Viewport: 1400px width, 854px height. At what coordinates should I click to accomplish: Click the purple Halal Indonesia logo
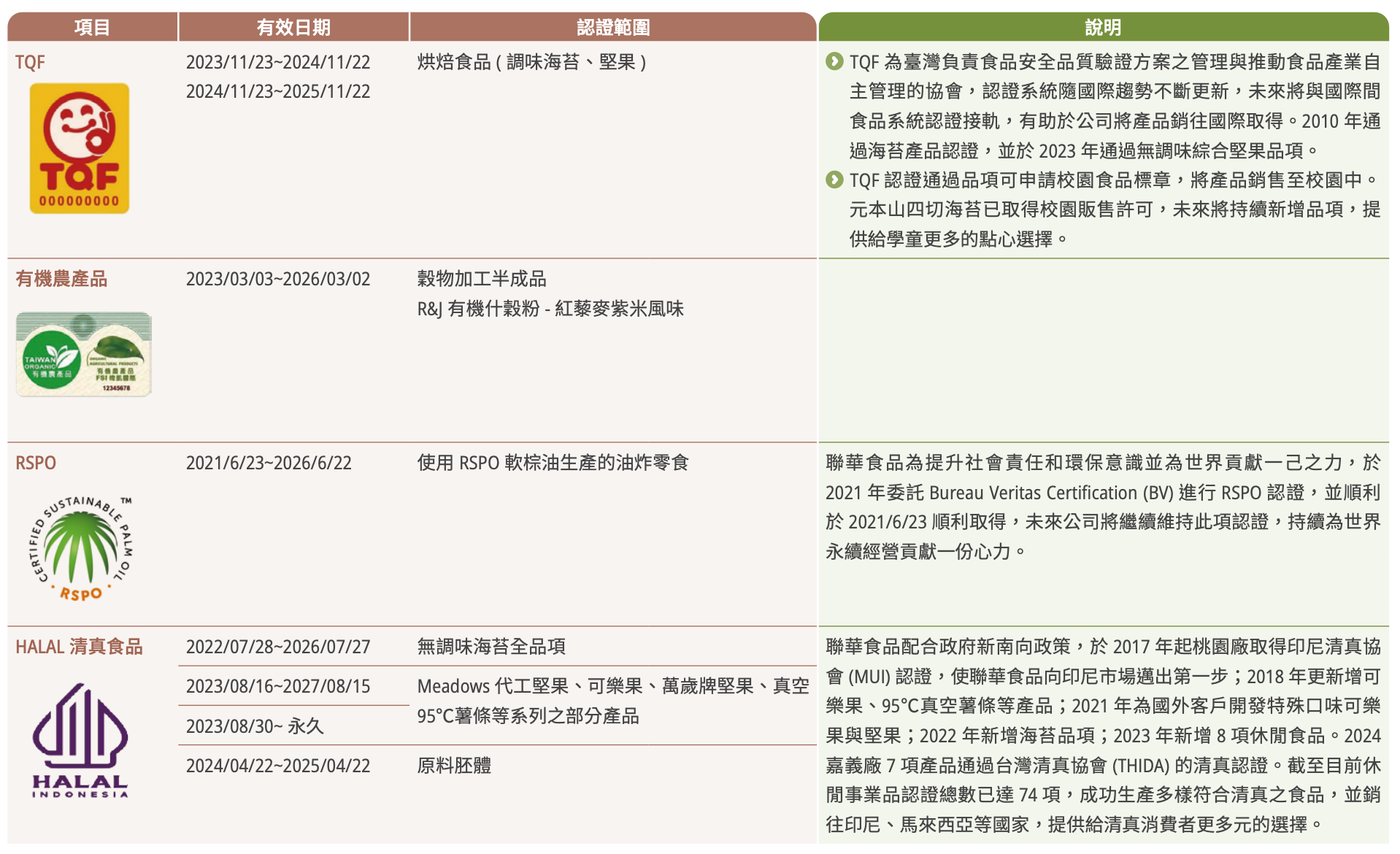coord(80,739)
